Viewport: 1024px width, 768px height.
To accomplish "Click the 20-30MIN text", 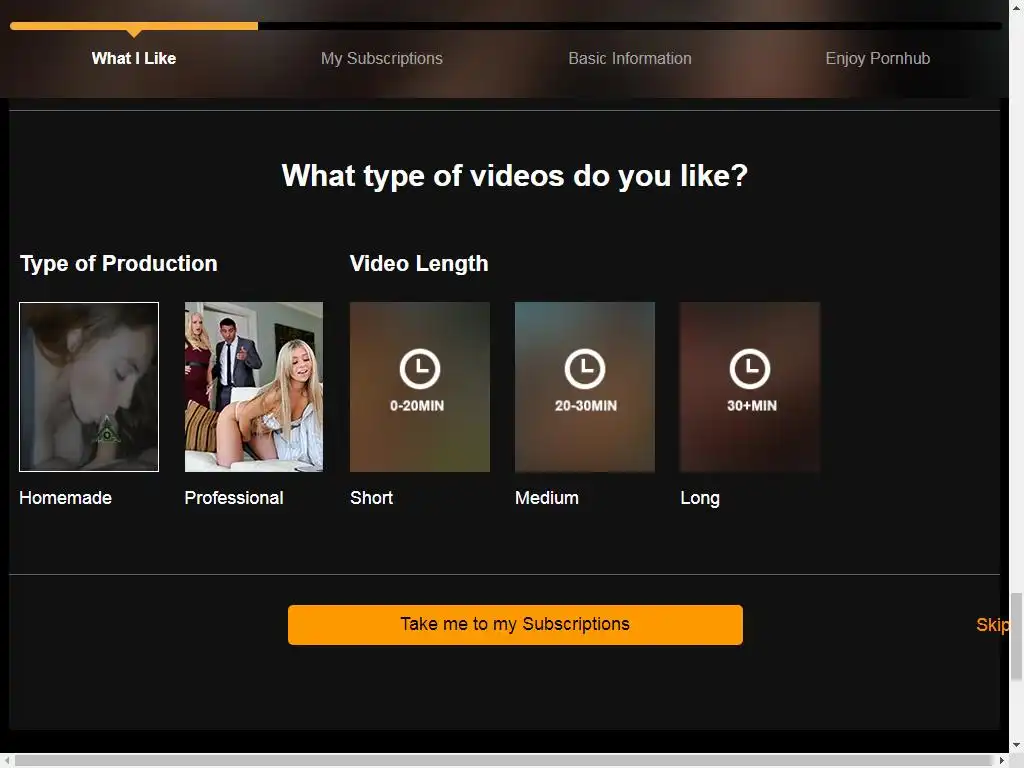I will tap(586, 406).
